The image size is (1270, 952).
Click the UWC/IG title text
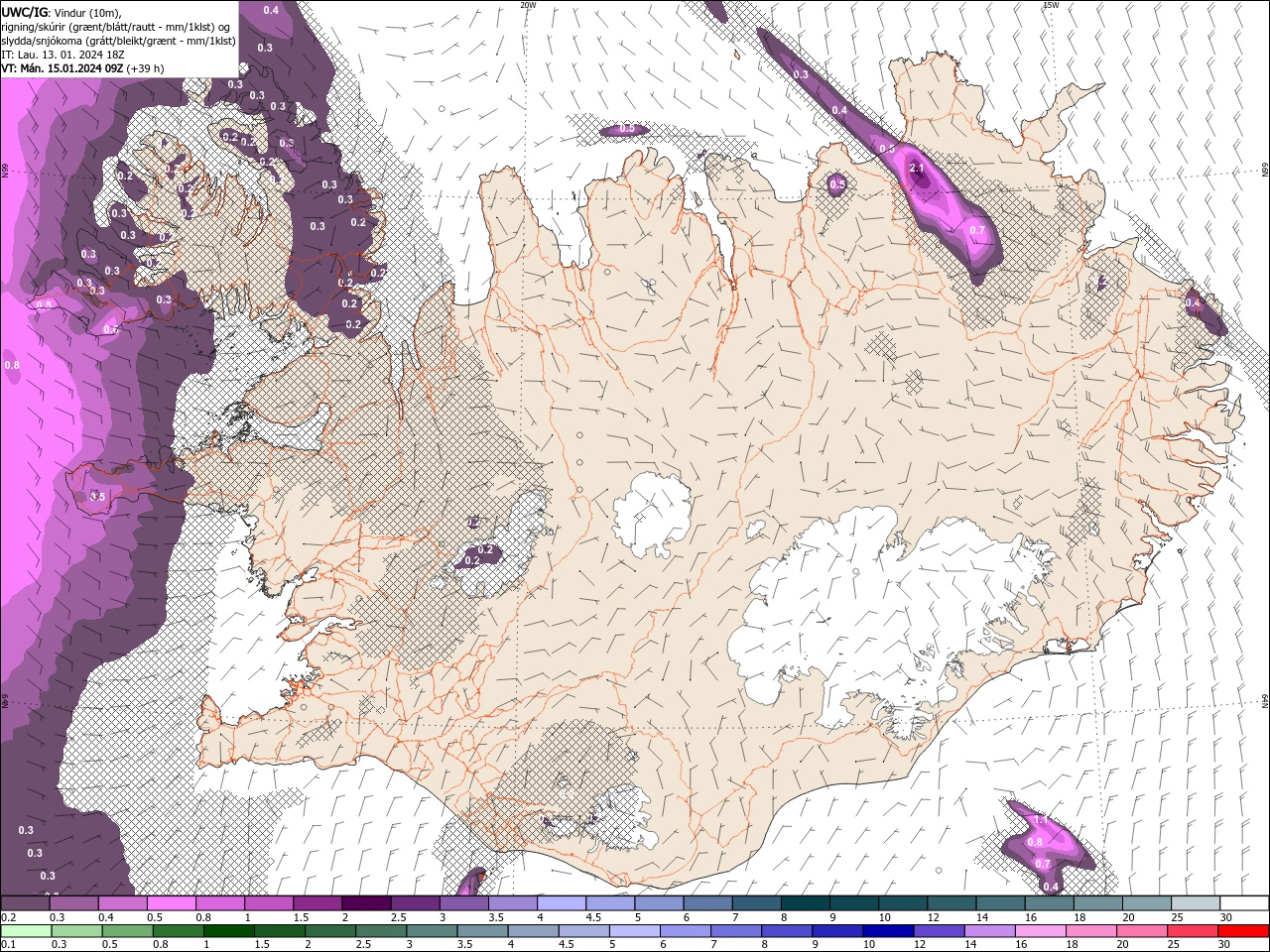click(24, 12)
